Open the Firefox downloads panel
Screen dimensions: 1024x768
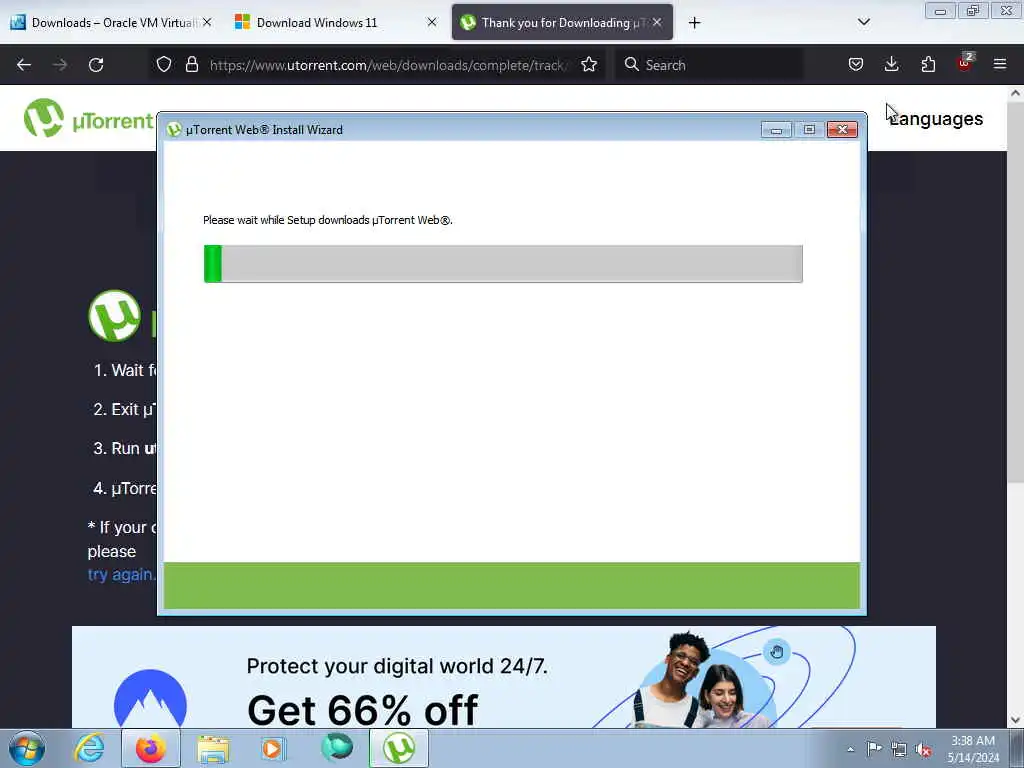[891, 65]
